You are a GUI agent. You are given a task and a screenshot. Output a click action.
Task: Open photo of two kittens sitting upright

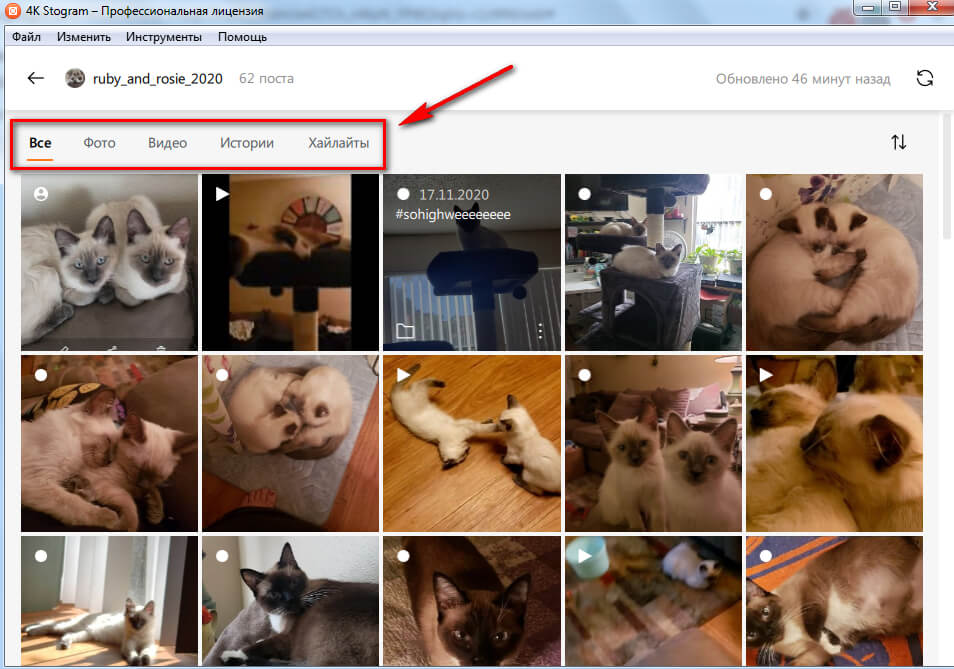pyautogui.click(x=653, y=443)
